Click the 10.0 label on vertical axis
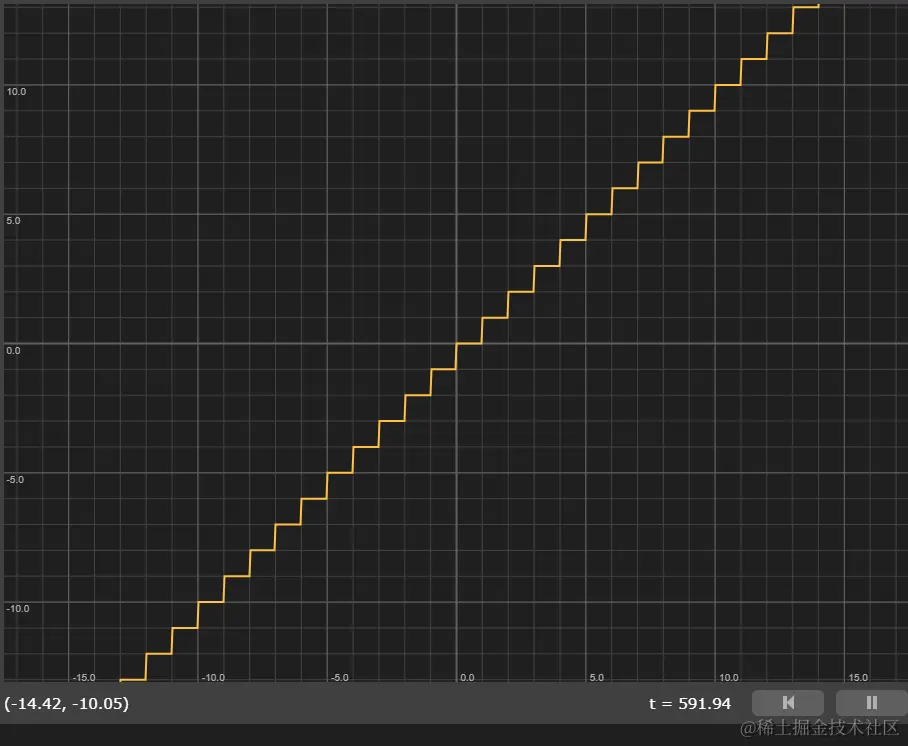Image resolution: width=908 pixels, height=746 pixels. pyautogui.click(x=16, y=92)
